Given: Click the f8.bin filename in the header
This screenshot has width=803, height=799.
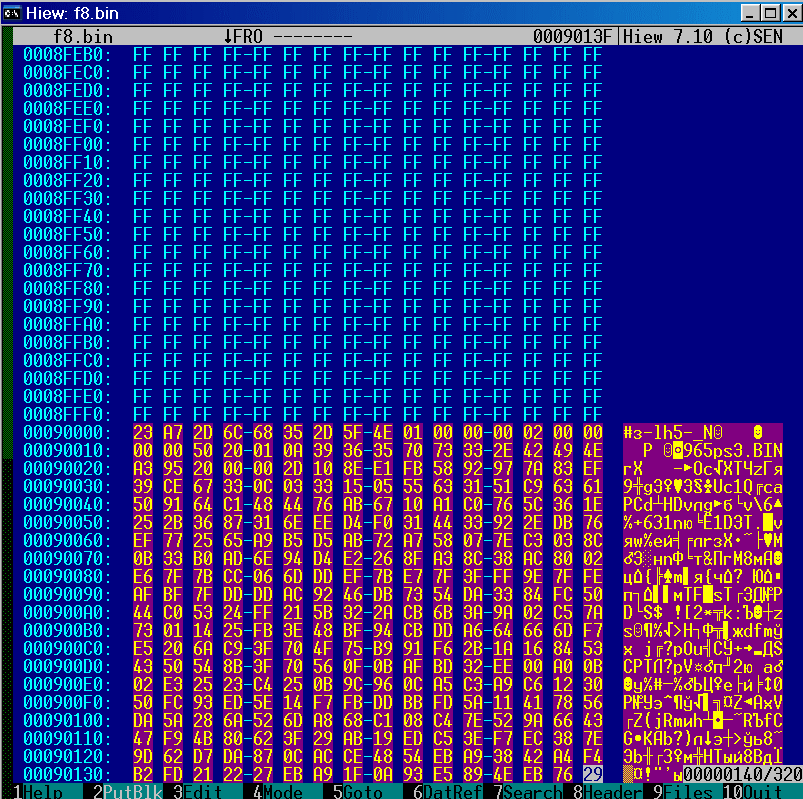Looking at the screenshot, I should point(83,36).
